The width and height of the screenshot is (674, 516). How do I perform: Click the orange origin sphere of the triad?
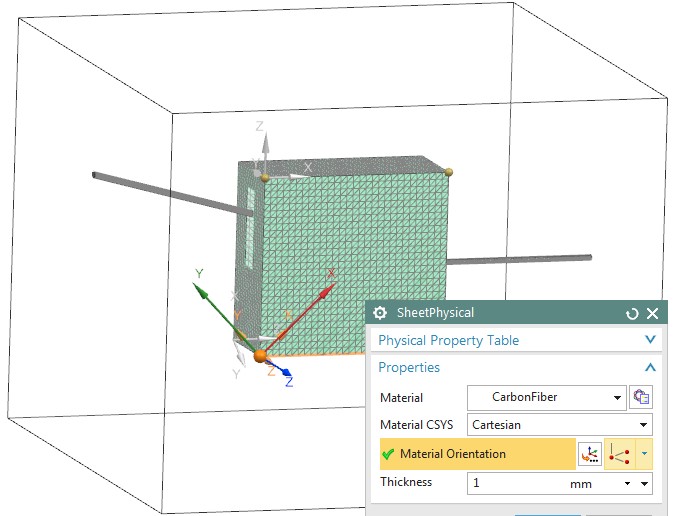click(260, 355)
